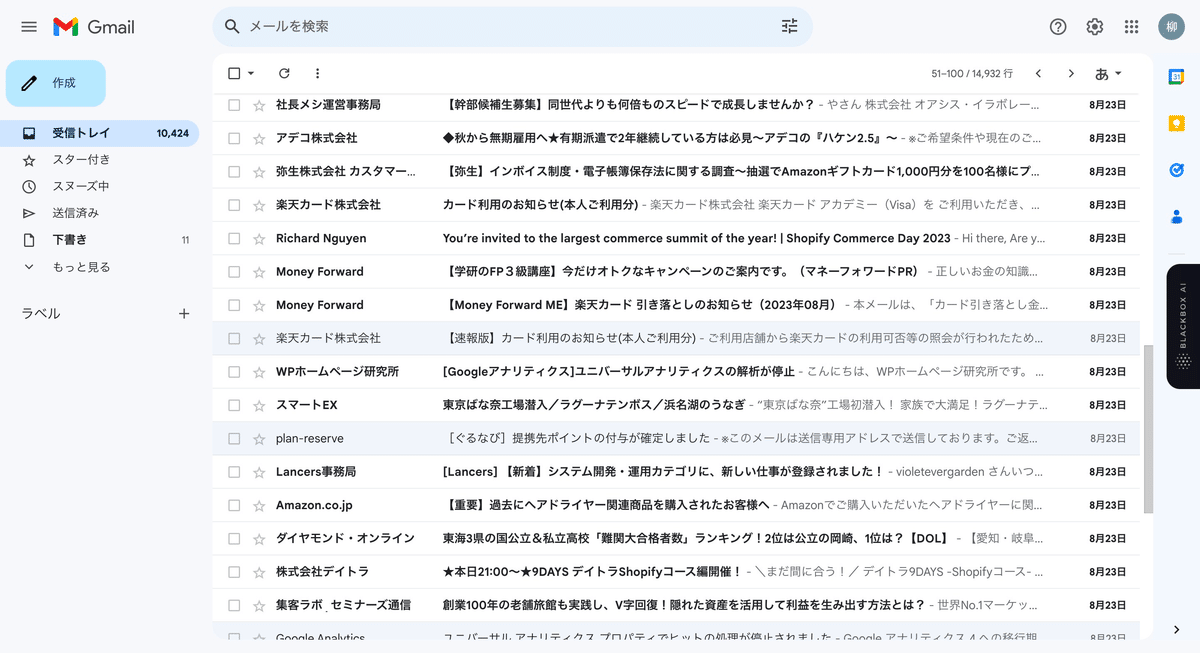Open Contacts side panel
This screenshot has height=653, width=1200.
tap(1177, 216)
